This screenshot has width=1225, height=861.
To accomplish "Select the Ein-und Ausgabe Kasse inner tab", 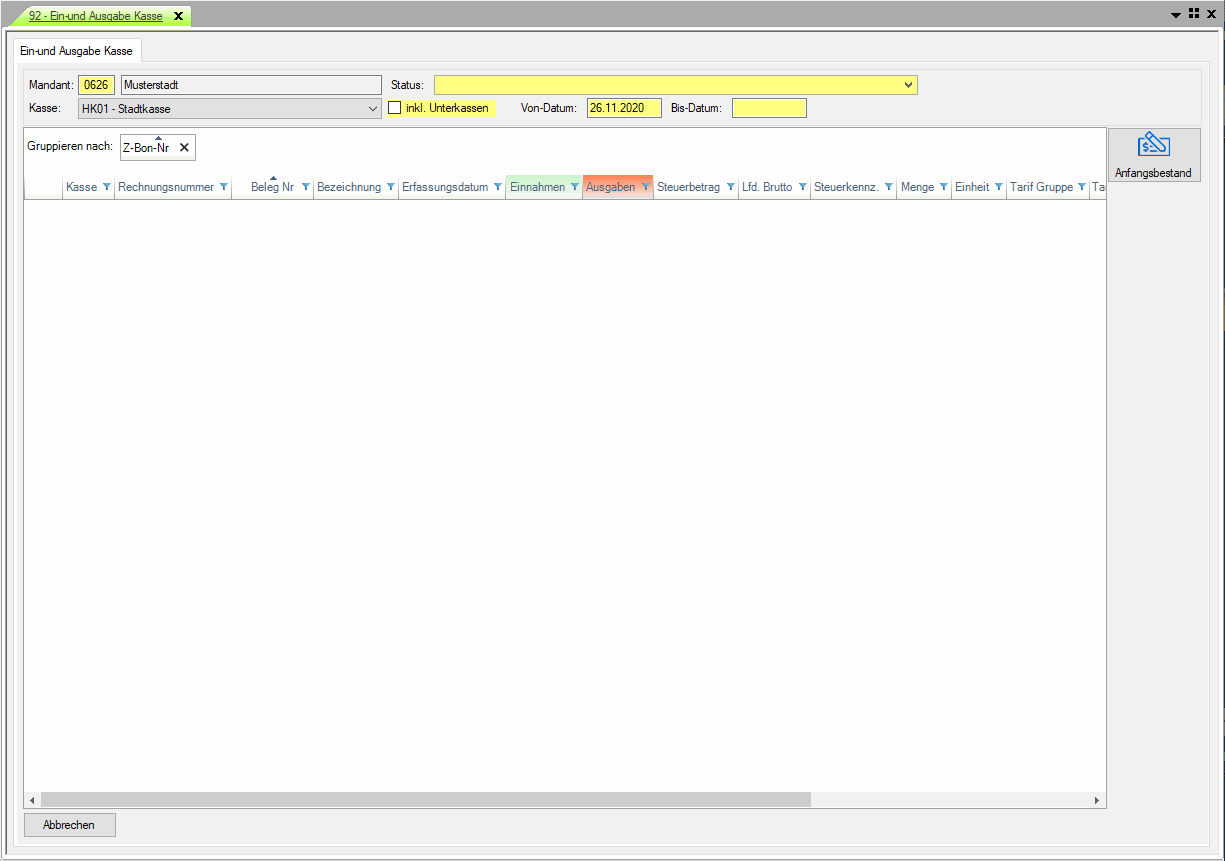I will coord(76,50).
